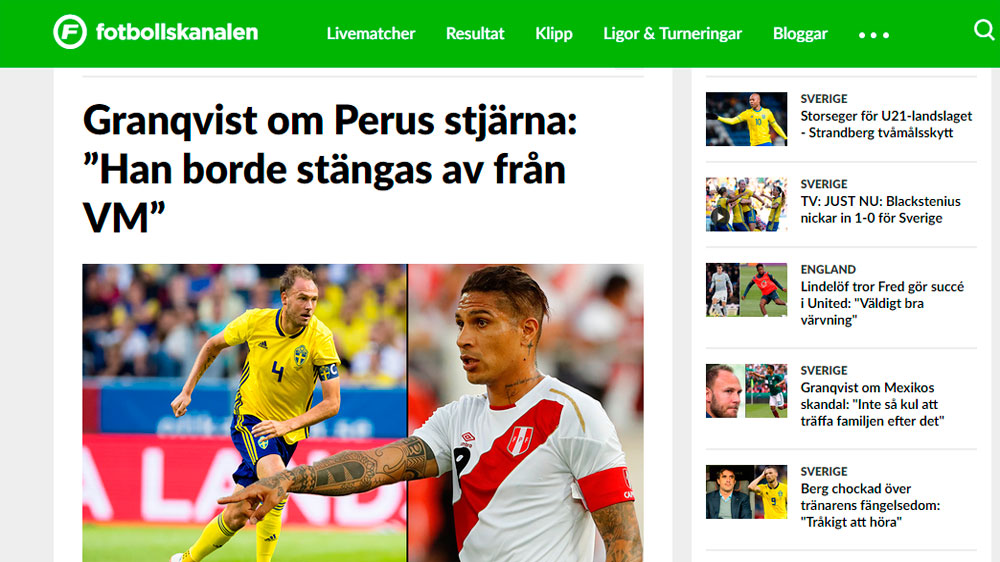Go to the Resultat section

tap(474, 33)
